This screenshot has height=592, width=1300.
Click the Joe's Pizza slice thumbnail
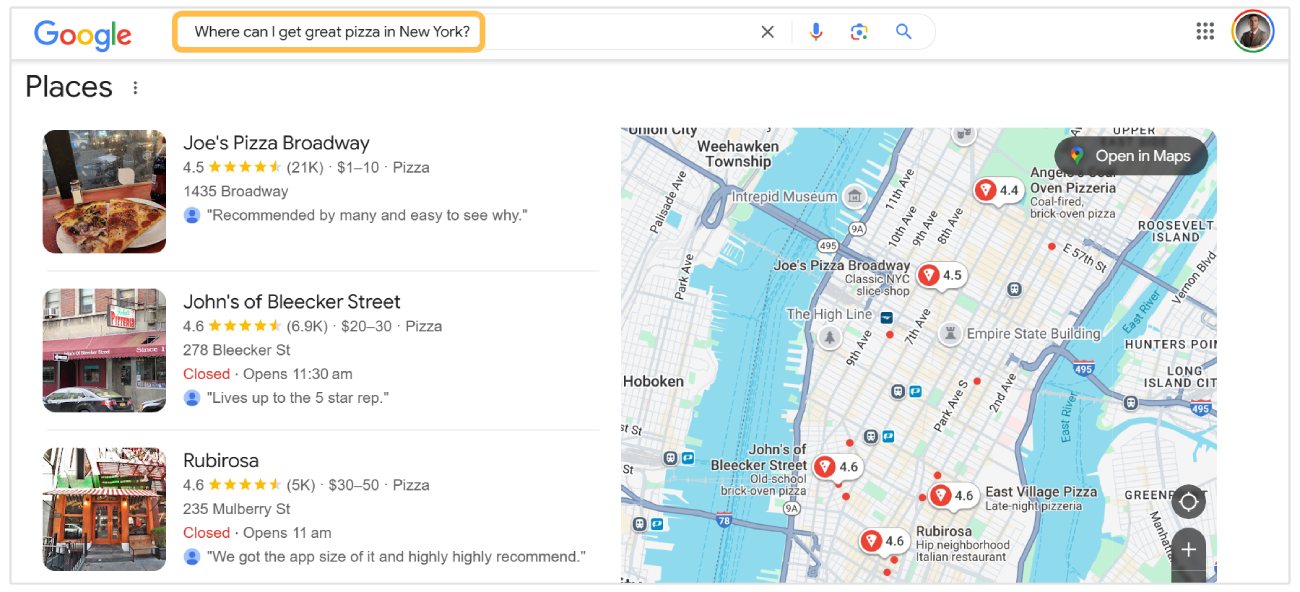(x=104, y=191)
